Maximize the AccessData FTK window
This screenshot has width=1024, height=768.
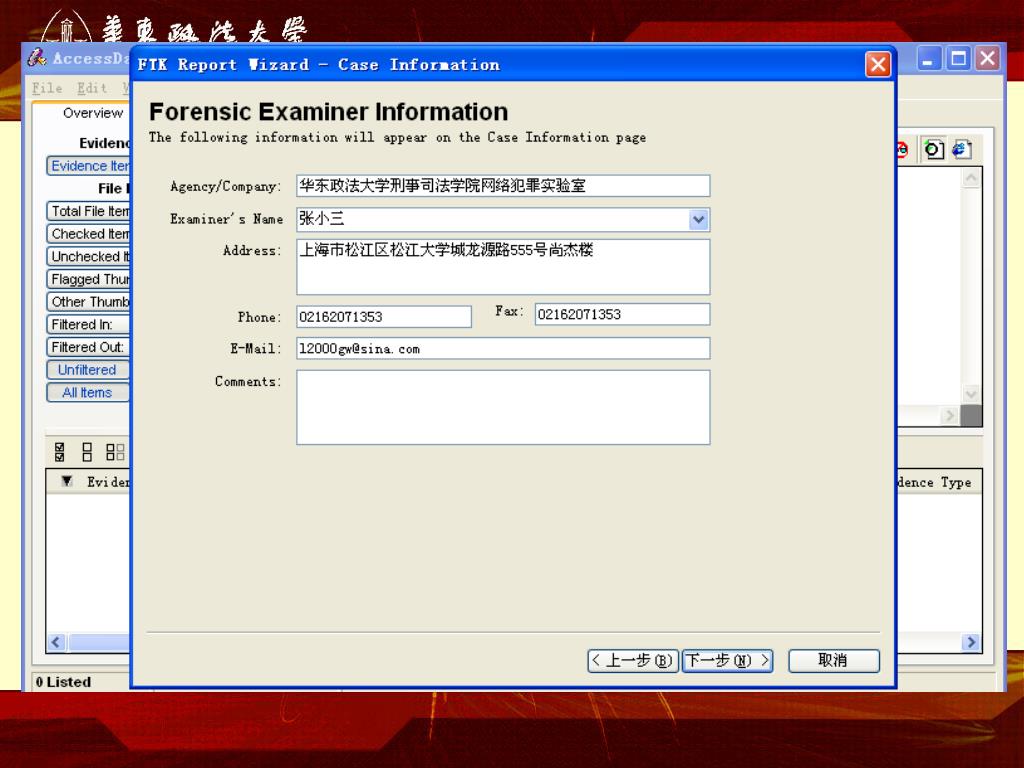click(x=958, y=59)
